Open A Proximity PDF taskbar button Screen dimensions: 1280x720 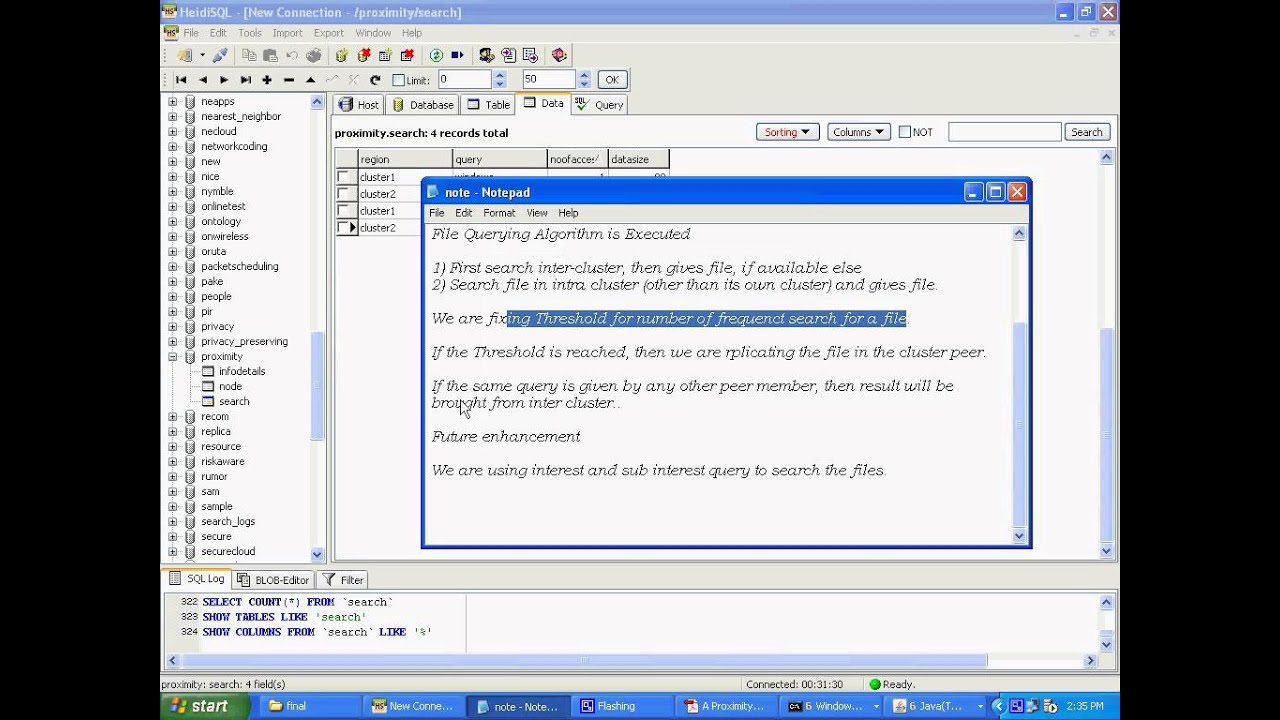pos(724,706)
